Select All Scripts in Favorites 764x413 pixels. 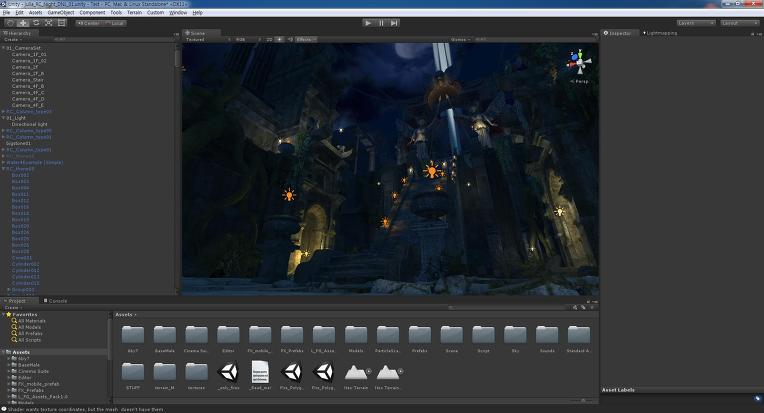[26, 340]
